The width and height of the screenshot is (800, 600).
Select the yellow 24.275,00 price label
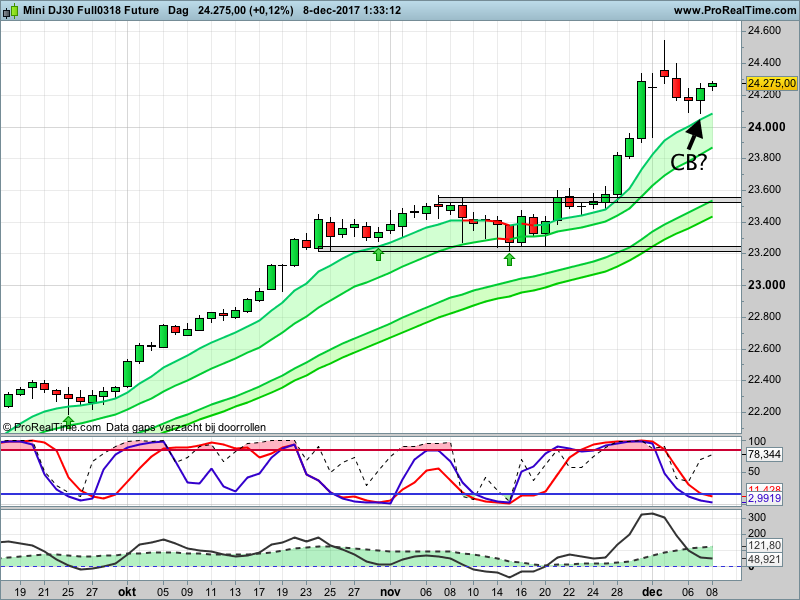pos(771,84)
